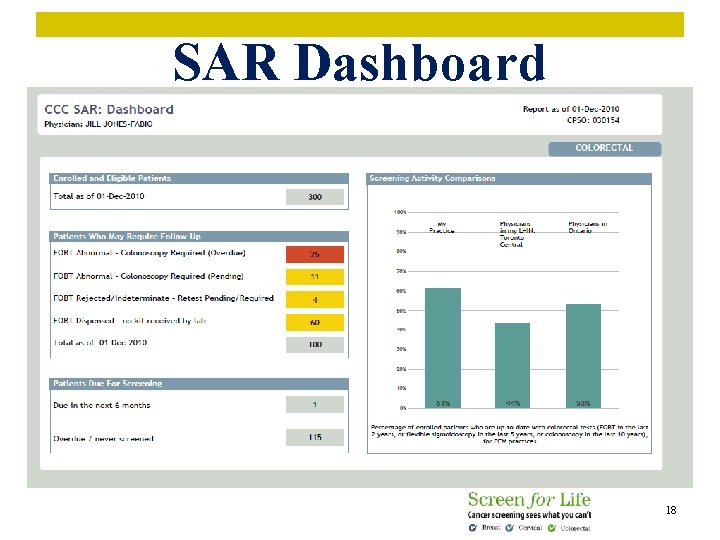Open the FOBT Dispensed count 60
Image resolution: width=720 pixels, height=540 pixels.
click(315, 322)
